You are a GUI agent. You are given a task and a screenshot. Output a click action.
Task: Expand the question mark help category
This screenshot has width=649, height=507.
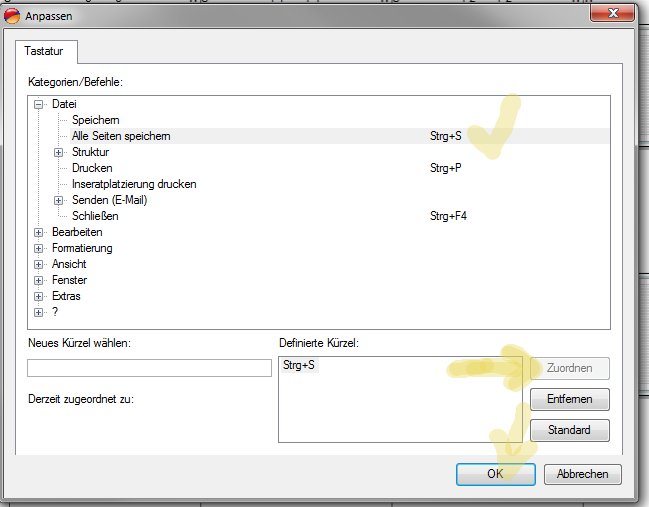pos(39,312)
